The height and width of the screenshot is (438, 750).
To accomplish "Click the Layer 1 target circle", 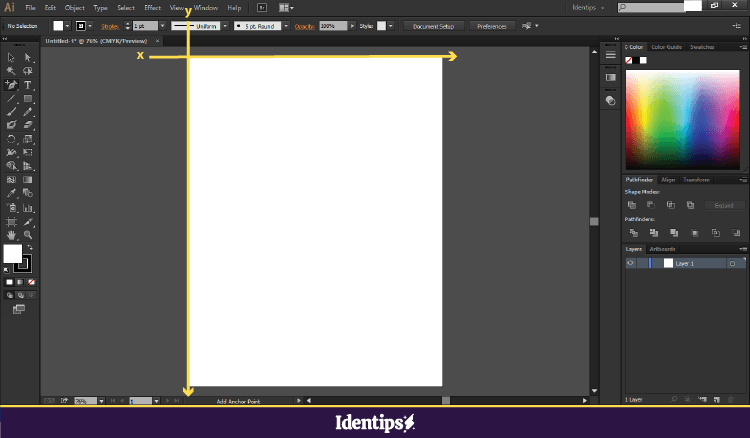I will click(x=732, y=263).
